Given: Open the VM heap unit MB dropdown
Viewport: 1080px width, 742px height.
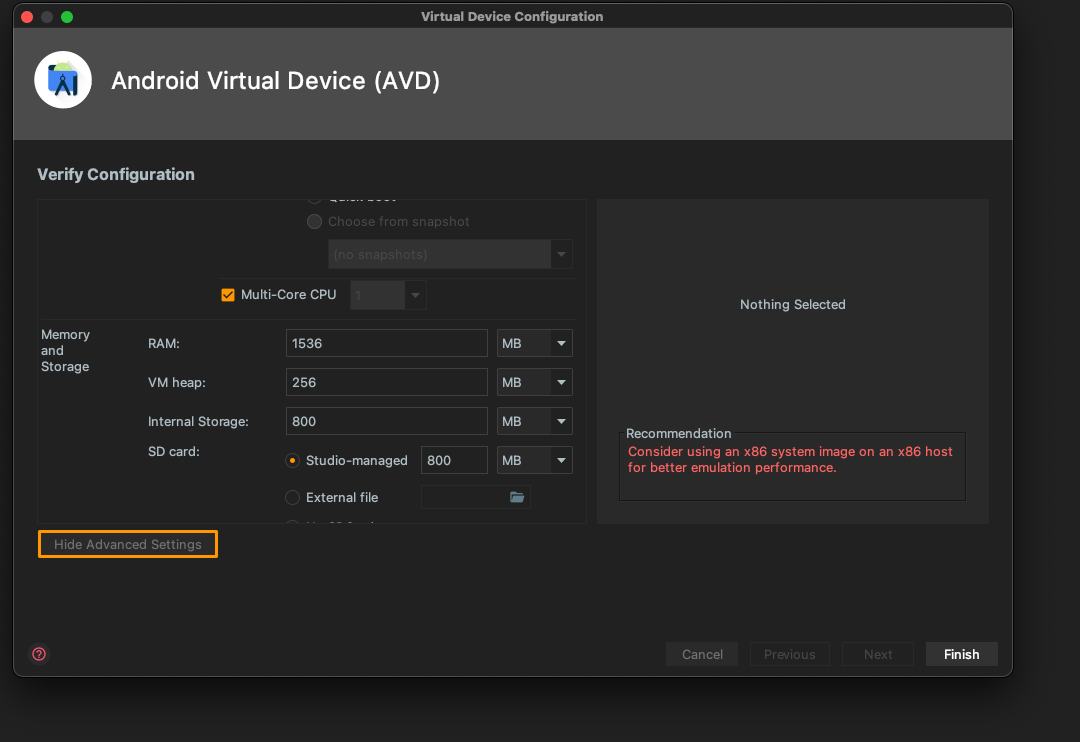Looking at the screenshot, I should click(534, 382).
